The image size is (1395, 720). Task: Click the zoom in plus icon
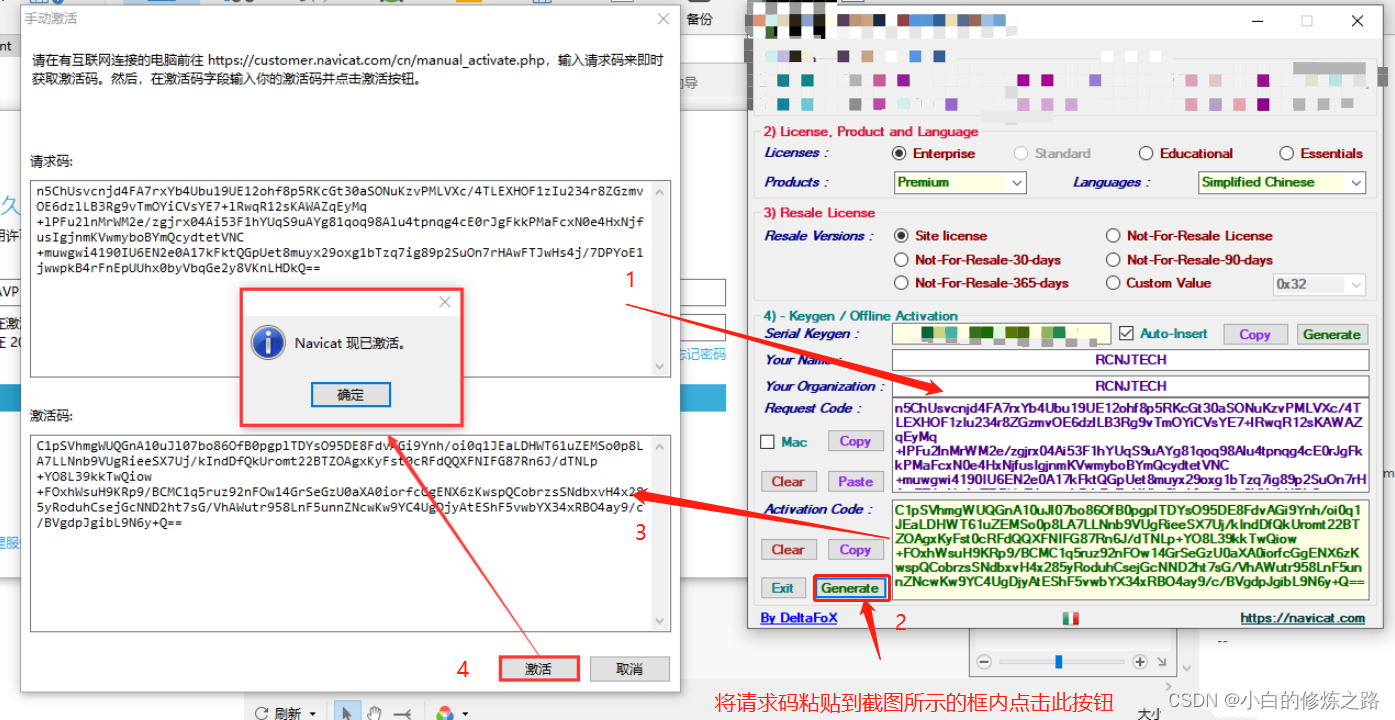click(x=1140, y=662)
